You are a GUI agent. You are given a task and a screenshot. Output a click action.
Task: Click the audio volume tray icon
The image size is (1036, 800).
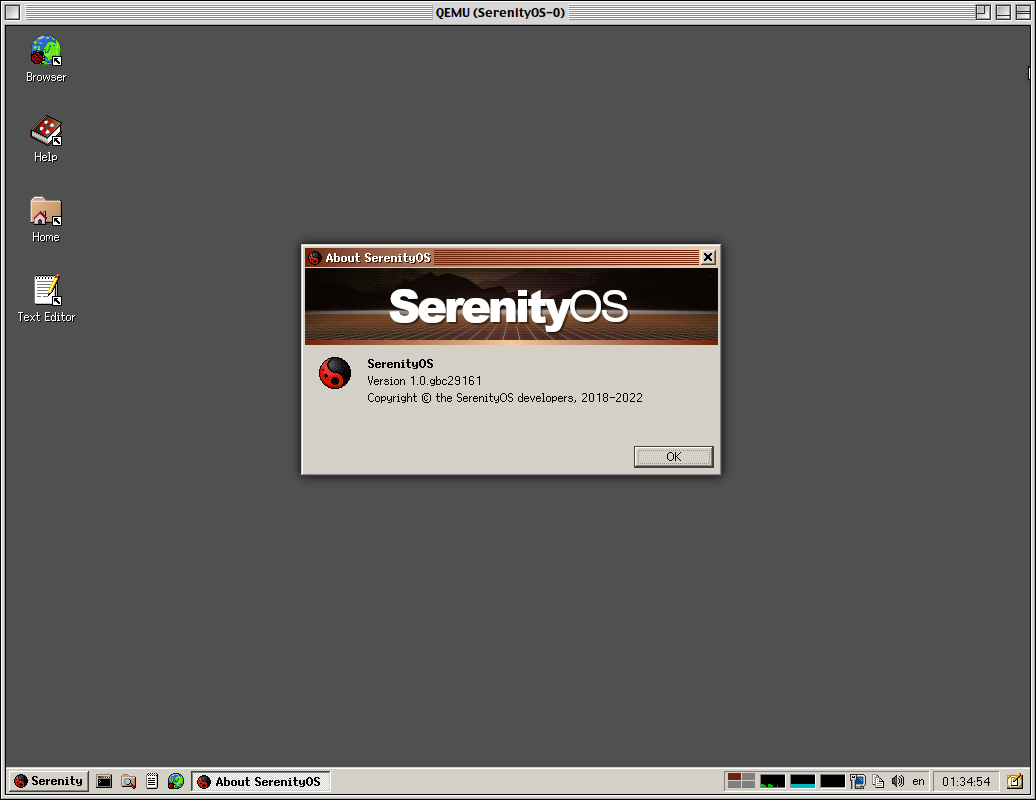pyautogui.click(x=897, y=782)
